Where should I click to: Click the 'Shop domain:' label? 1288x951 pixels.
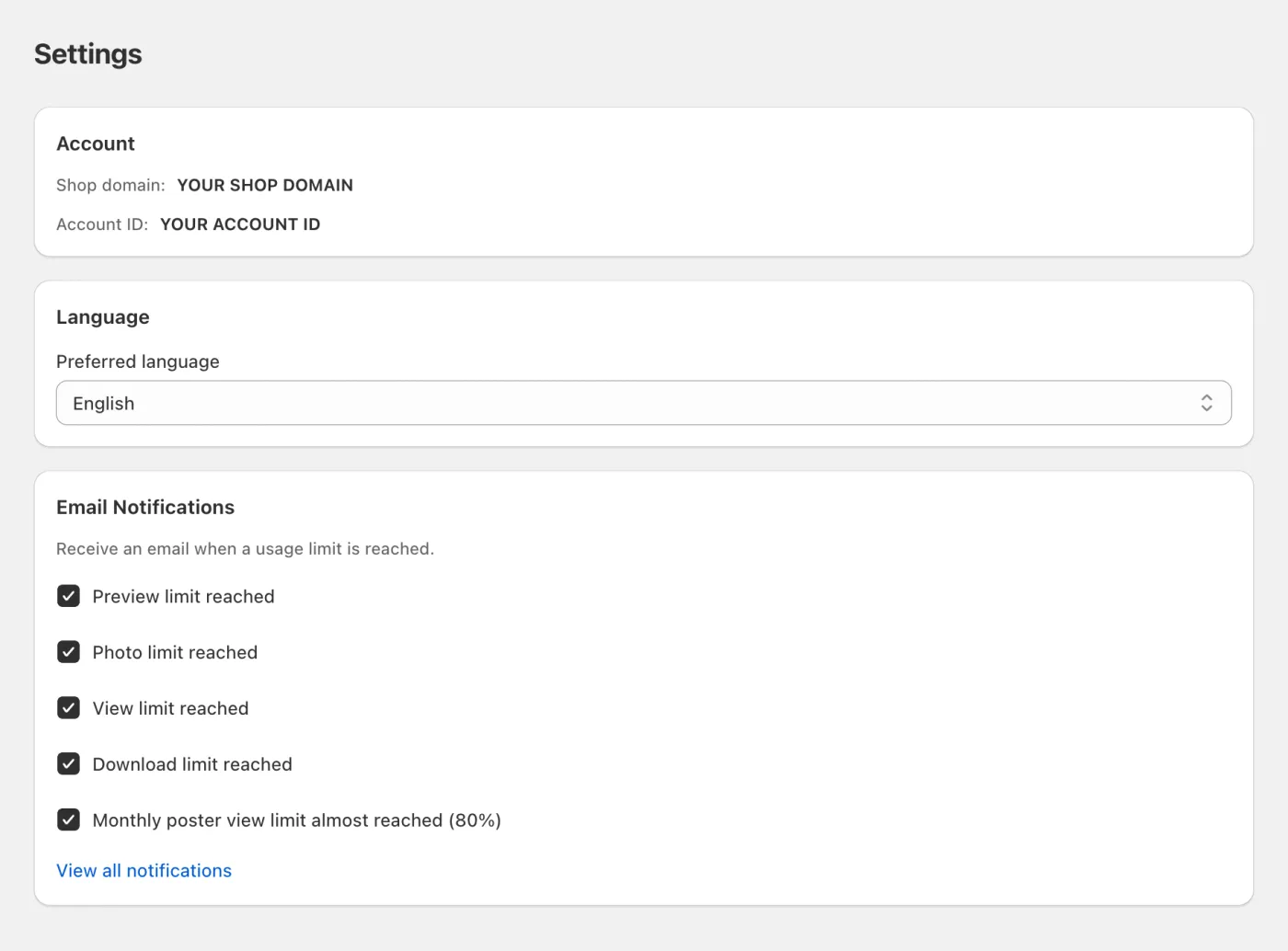coord(110,185)
